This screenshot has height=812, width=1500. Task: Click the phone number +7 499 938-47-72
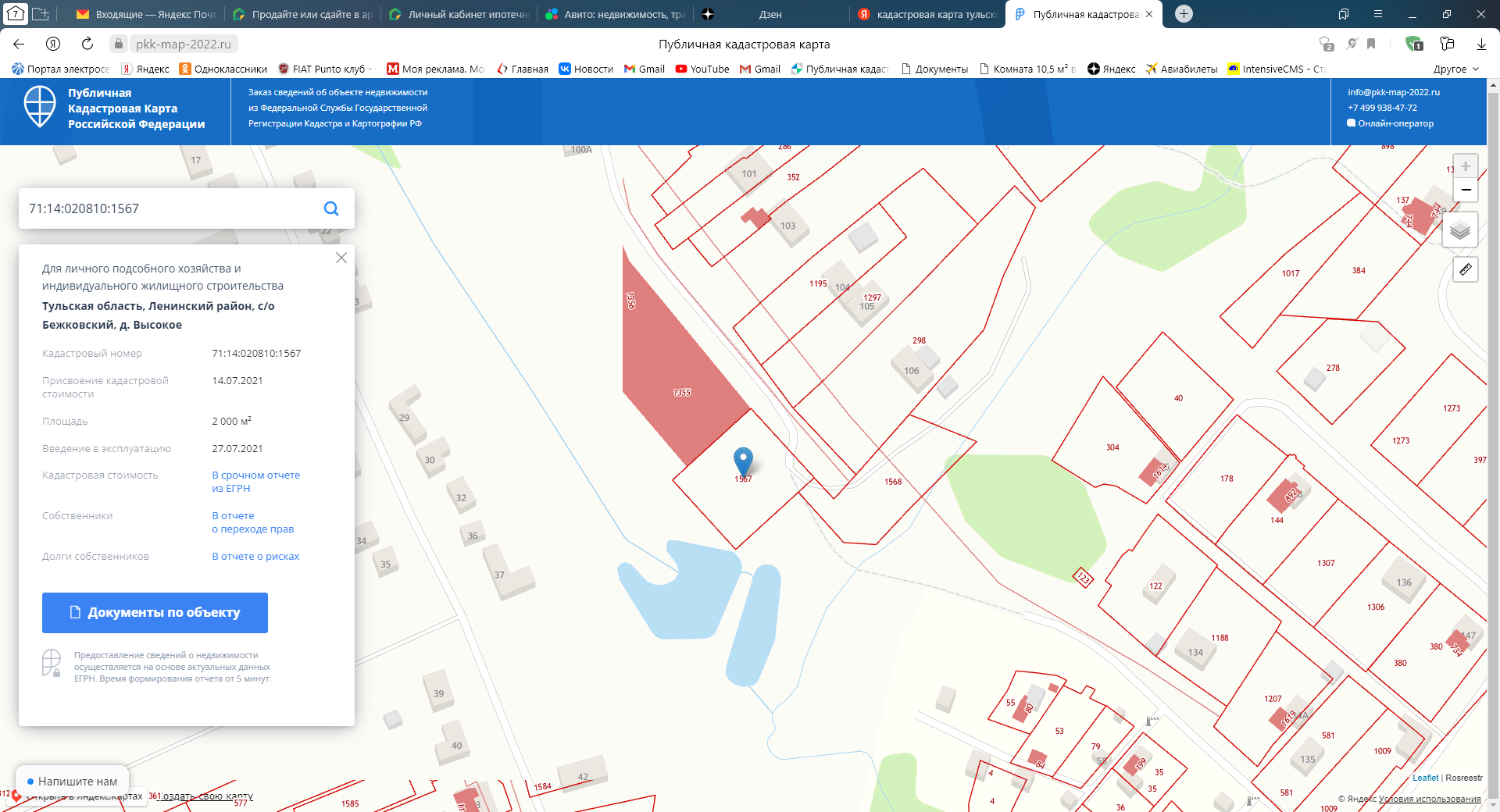tap(1382, 108)
